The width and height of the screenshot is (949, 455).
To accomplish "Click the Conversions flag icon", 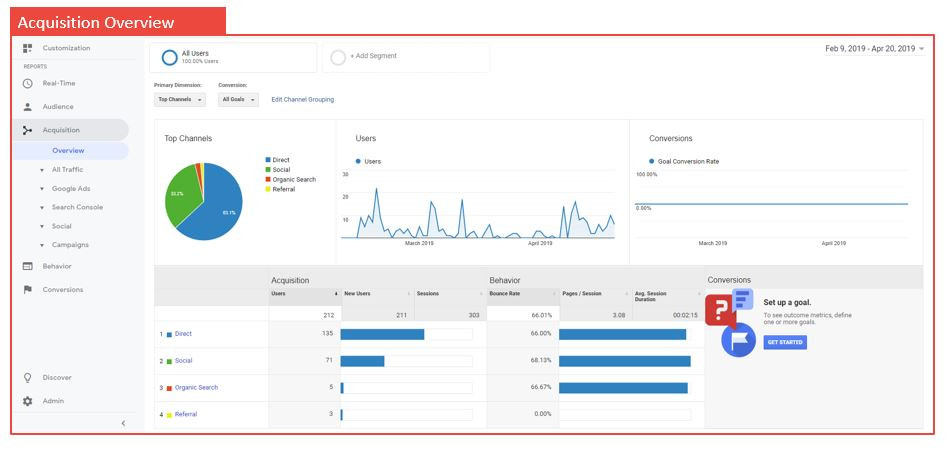I will click(x=27, y=290).
